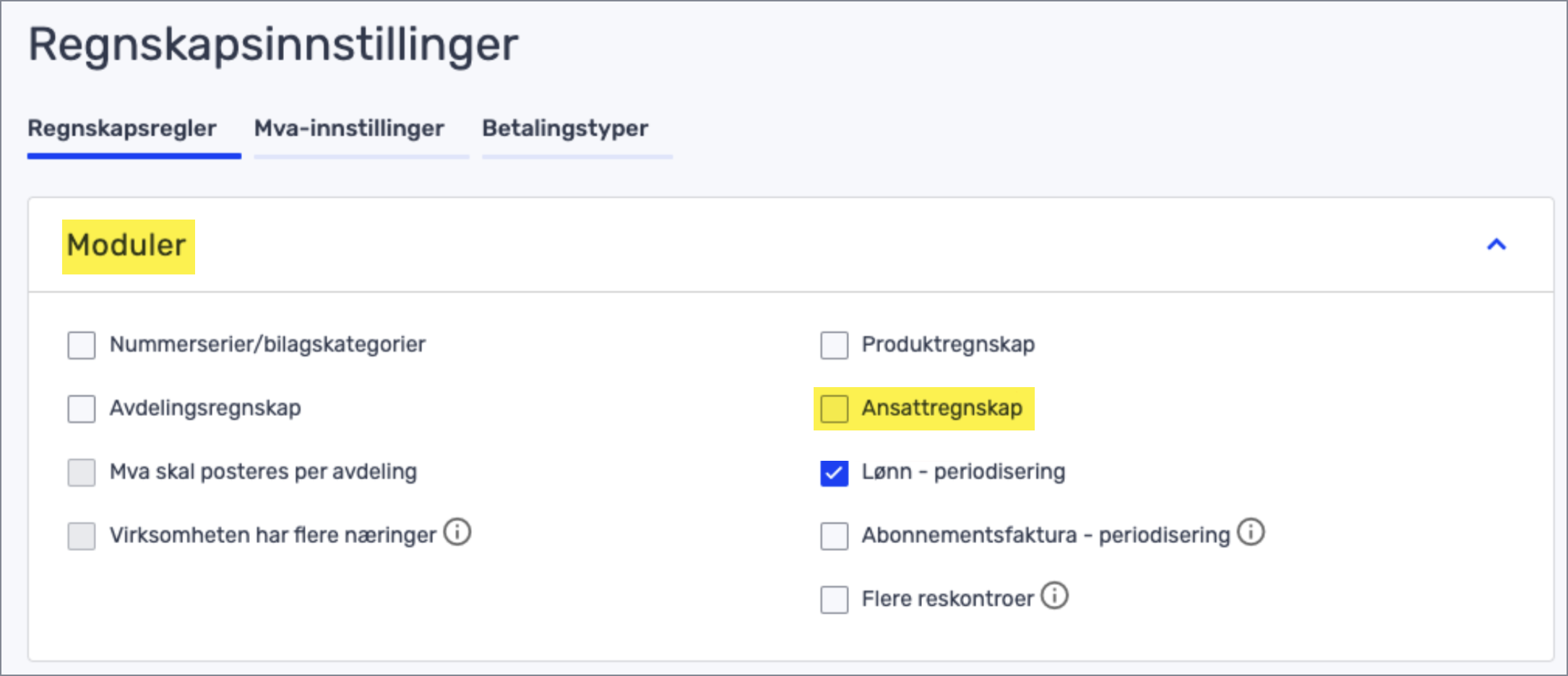This screenshot has width=1568, height=676.
Task: Enable the Produktregnskap checkbox
Action: (835, 345)
